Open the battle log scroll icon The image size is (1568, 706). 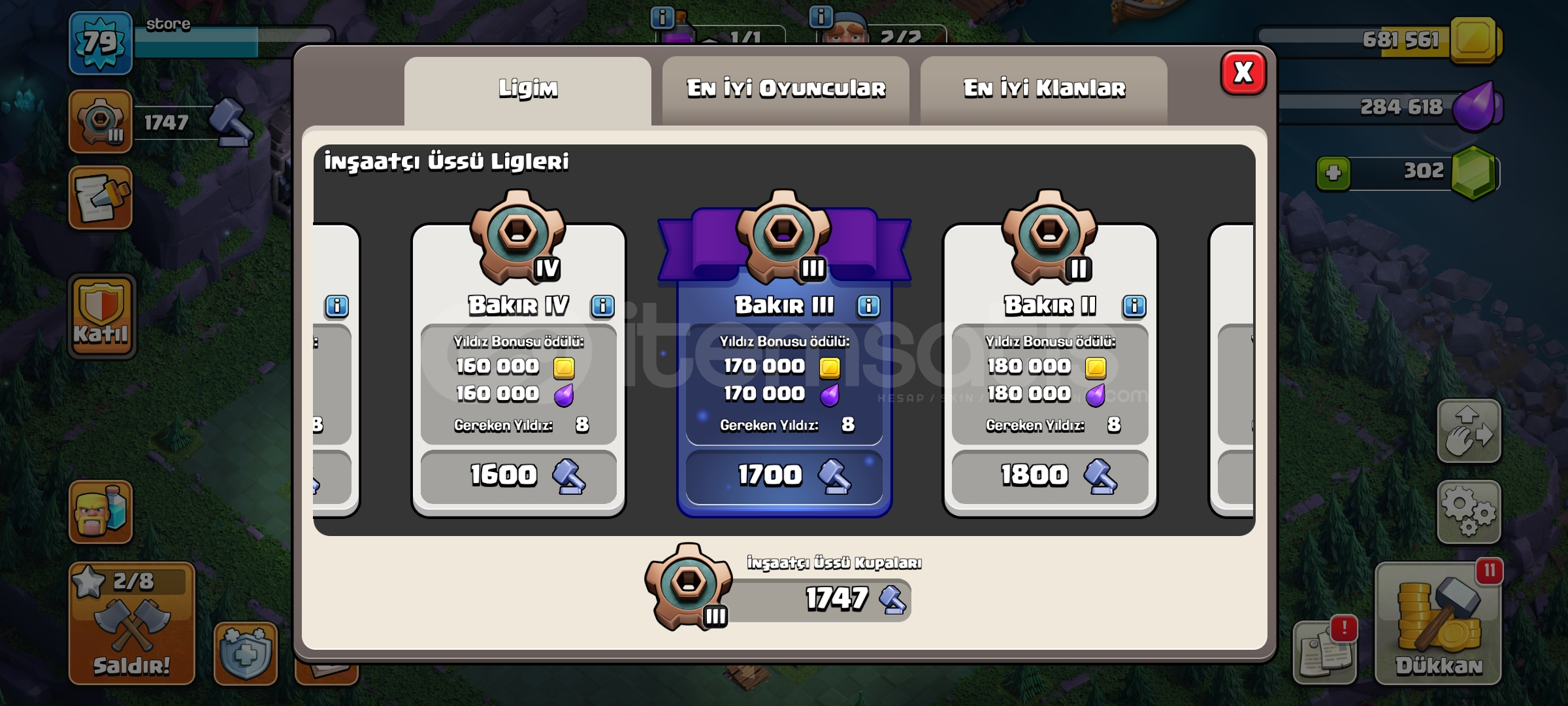[x=101, y=197]
